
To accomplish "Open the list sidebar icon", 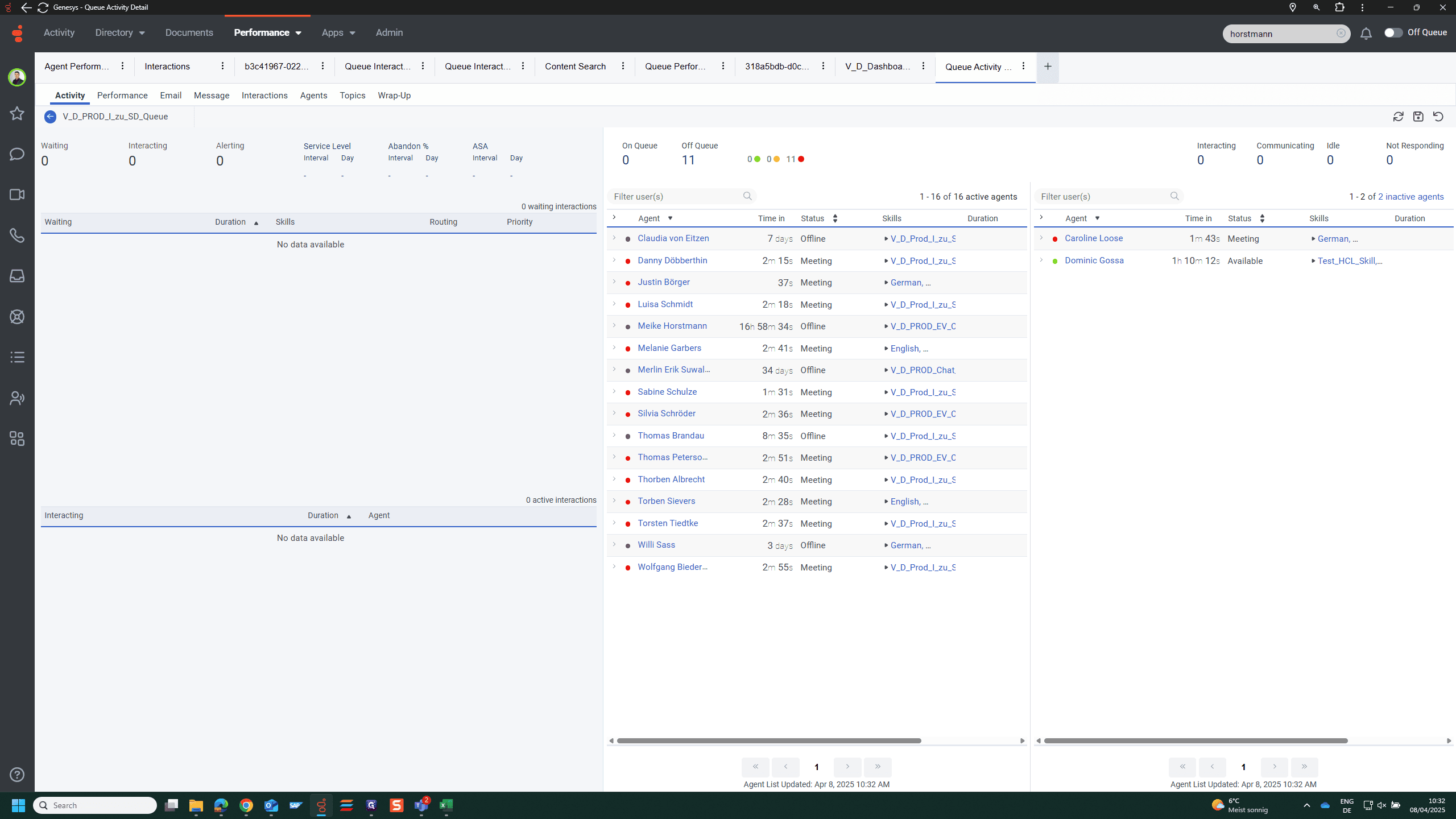I will tap(17, 357).
